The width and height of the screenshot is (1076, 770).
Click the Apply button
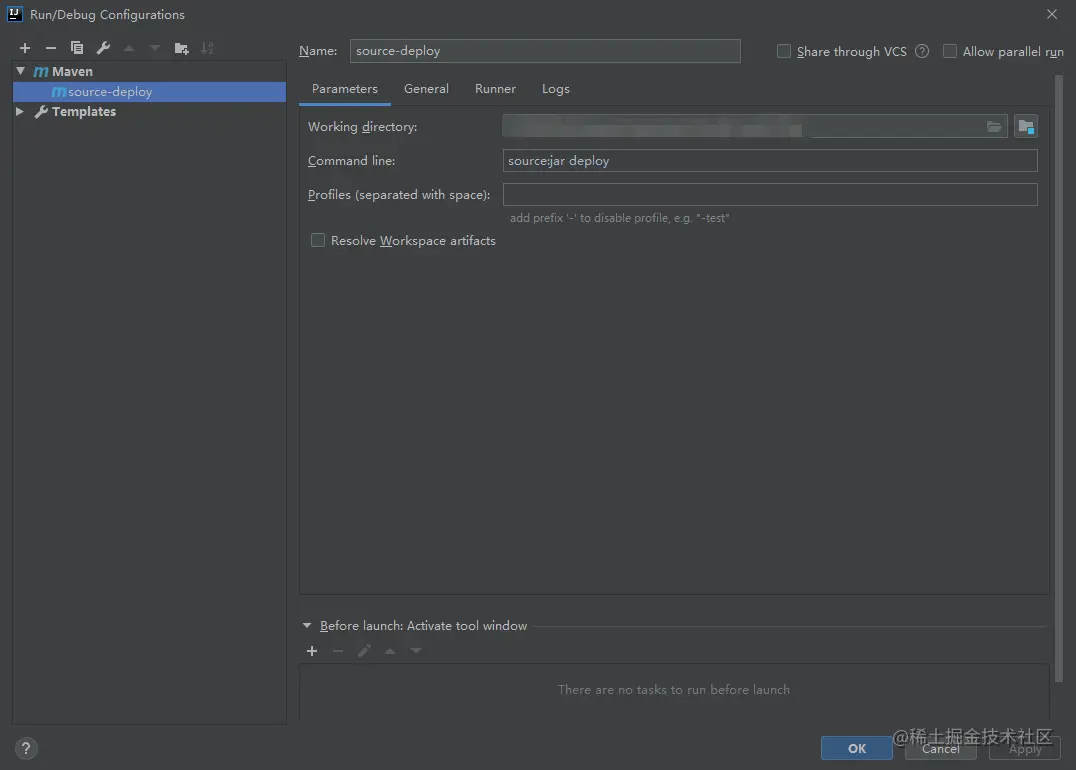pyautogui.click(x=1025, y=748)
